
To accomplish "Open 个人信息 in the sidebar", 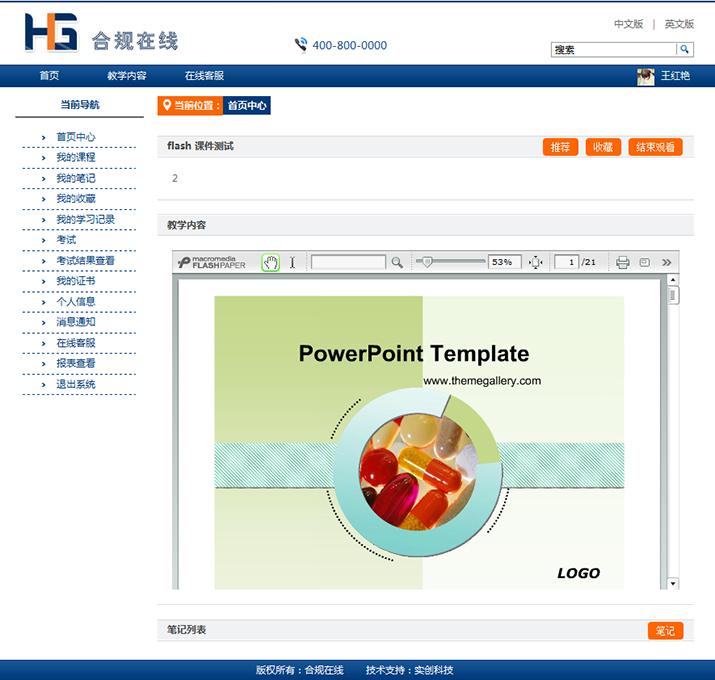I will (x=76, y=301).
